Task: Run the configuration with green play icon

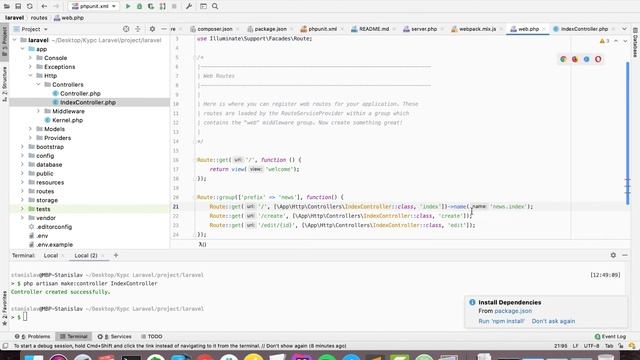Action: (x=128, y=6)
